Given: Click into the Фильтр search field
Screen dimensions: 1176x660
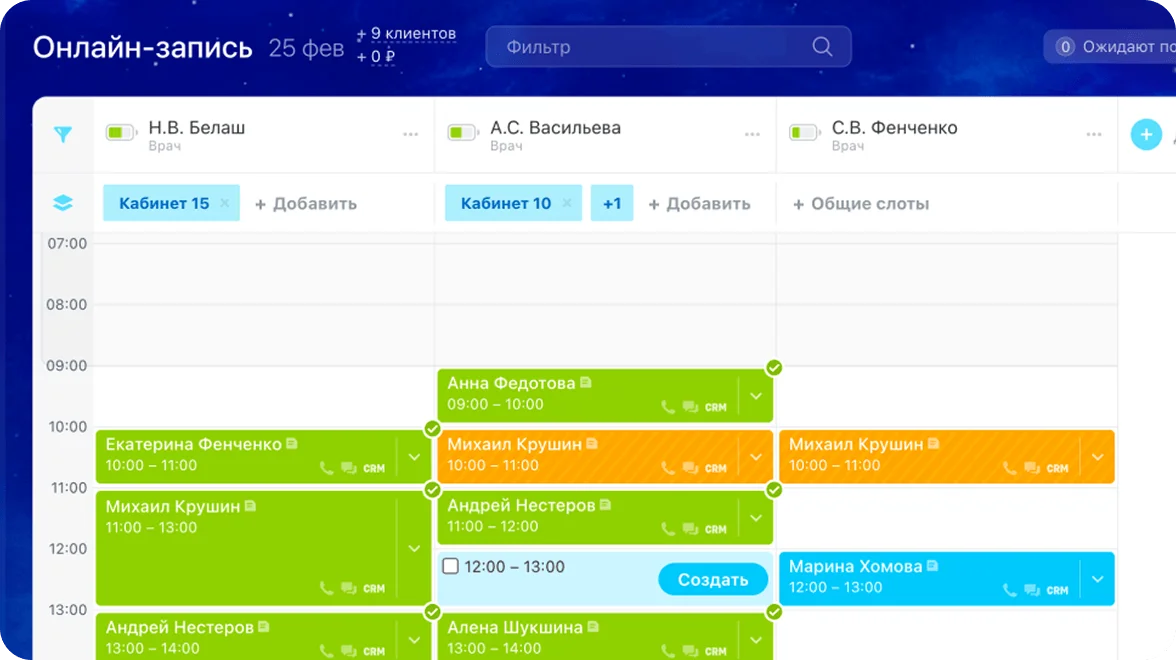Looking at the screenshot, I should (668, 46).
